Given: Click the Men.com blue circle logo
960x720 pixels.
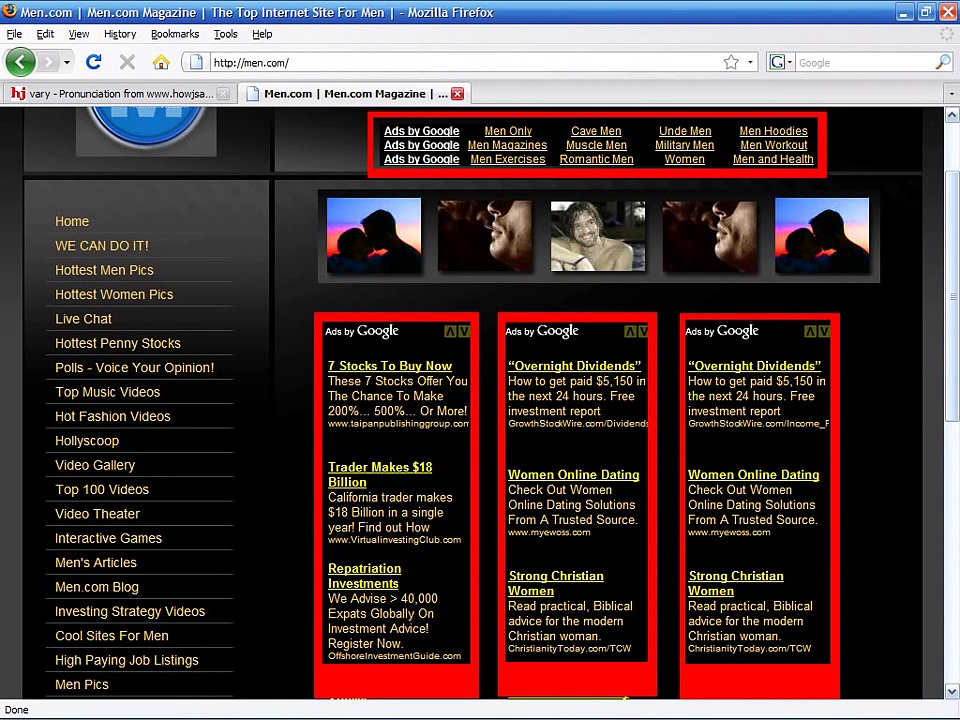Looking at the screenshot, I should coord(146,126).
